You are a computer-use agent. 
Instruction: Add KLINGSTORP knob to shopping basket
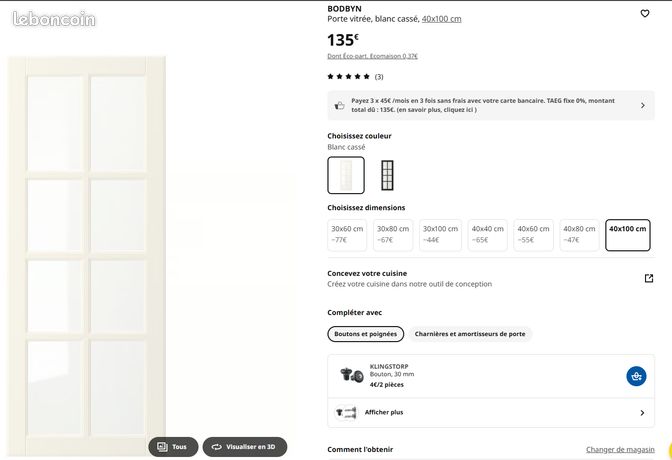click(636, 376)
